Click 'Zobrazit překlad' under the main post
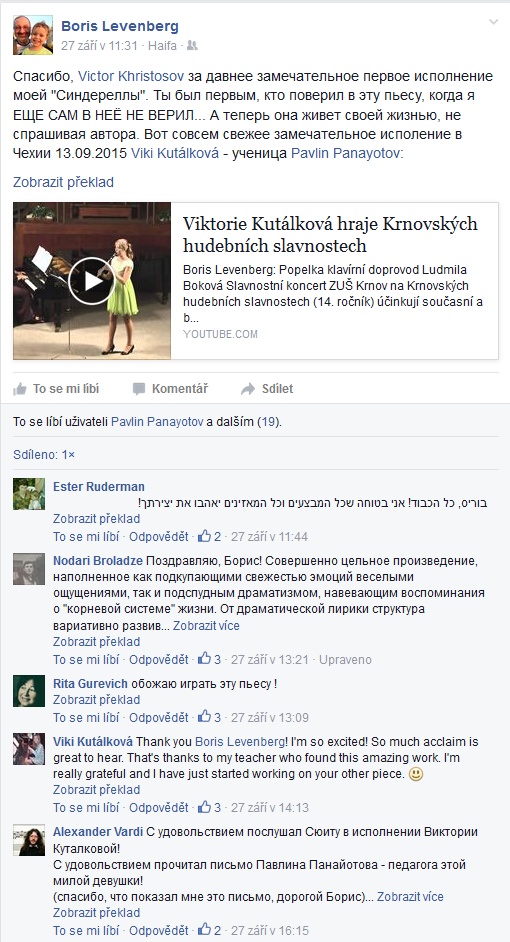Viewport: 510px width, 942px height. tap(63, 182)
